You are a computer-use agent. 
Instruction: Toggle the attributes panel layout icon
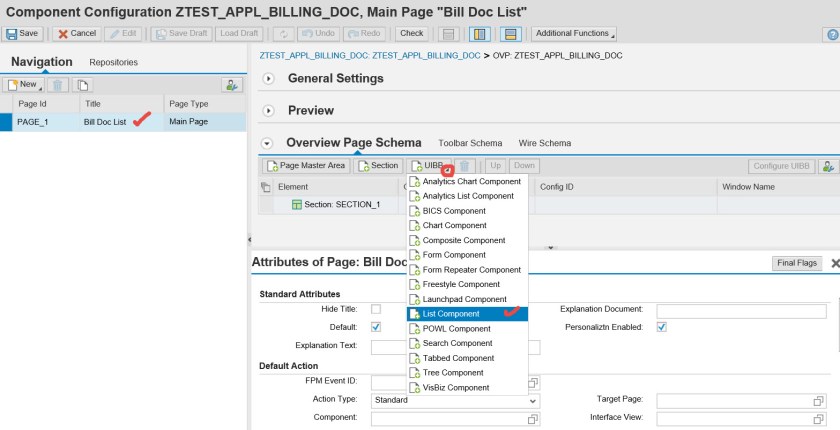pyautogui.click(x=511, y=34)
